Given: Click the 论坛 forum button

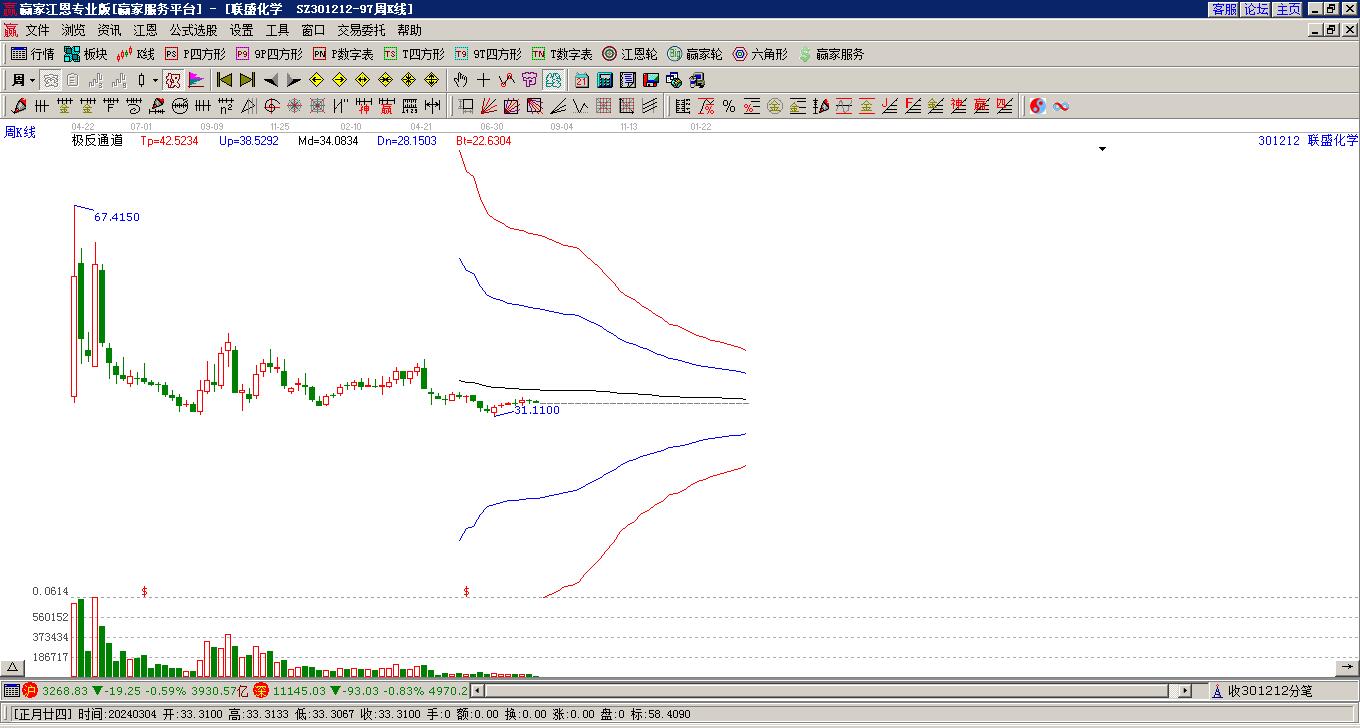Looking at the screenshot, I should click(x=1256, y=9).
